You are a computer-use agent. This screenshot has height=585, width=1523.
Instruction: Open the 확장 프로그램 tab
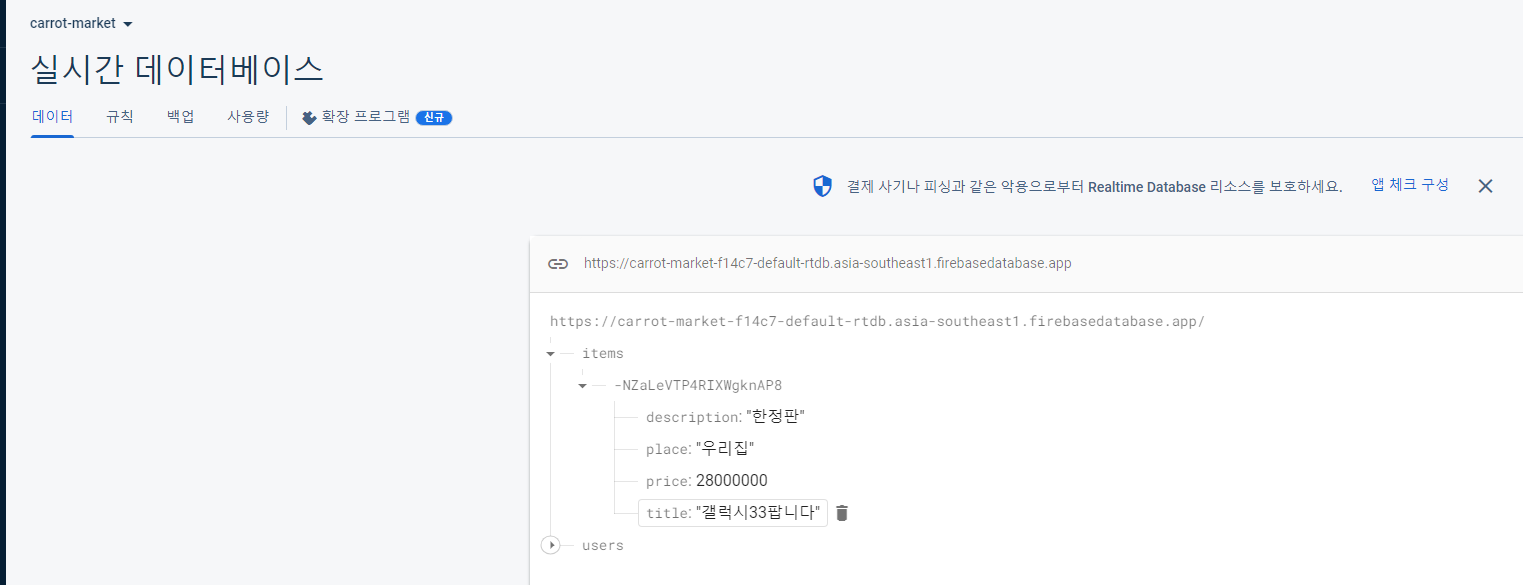[377, 117]
